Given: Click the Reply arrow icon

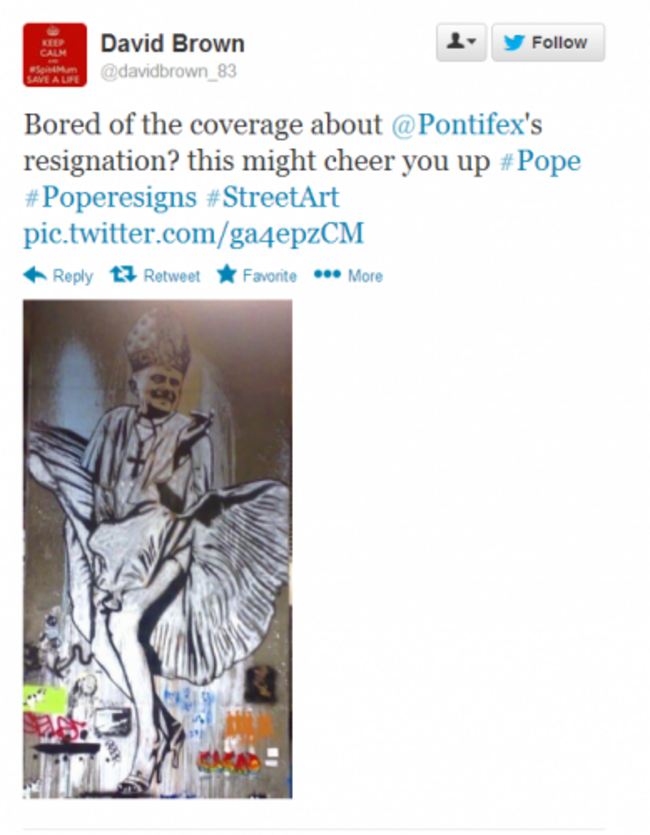Looking at the screenshot, I should click(35, 275).
